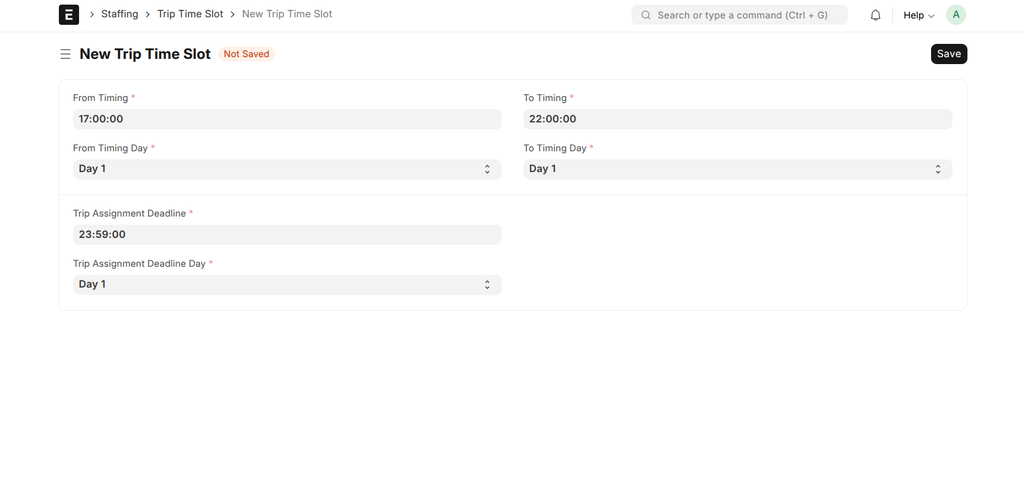Viewport: 1024px width, 481px height.
Task: Click the first breadcrumb chevron separator
Action: click(92, 15)
